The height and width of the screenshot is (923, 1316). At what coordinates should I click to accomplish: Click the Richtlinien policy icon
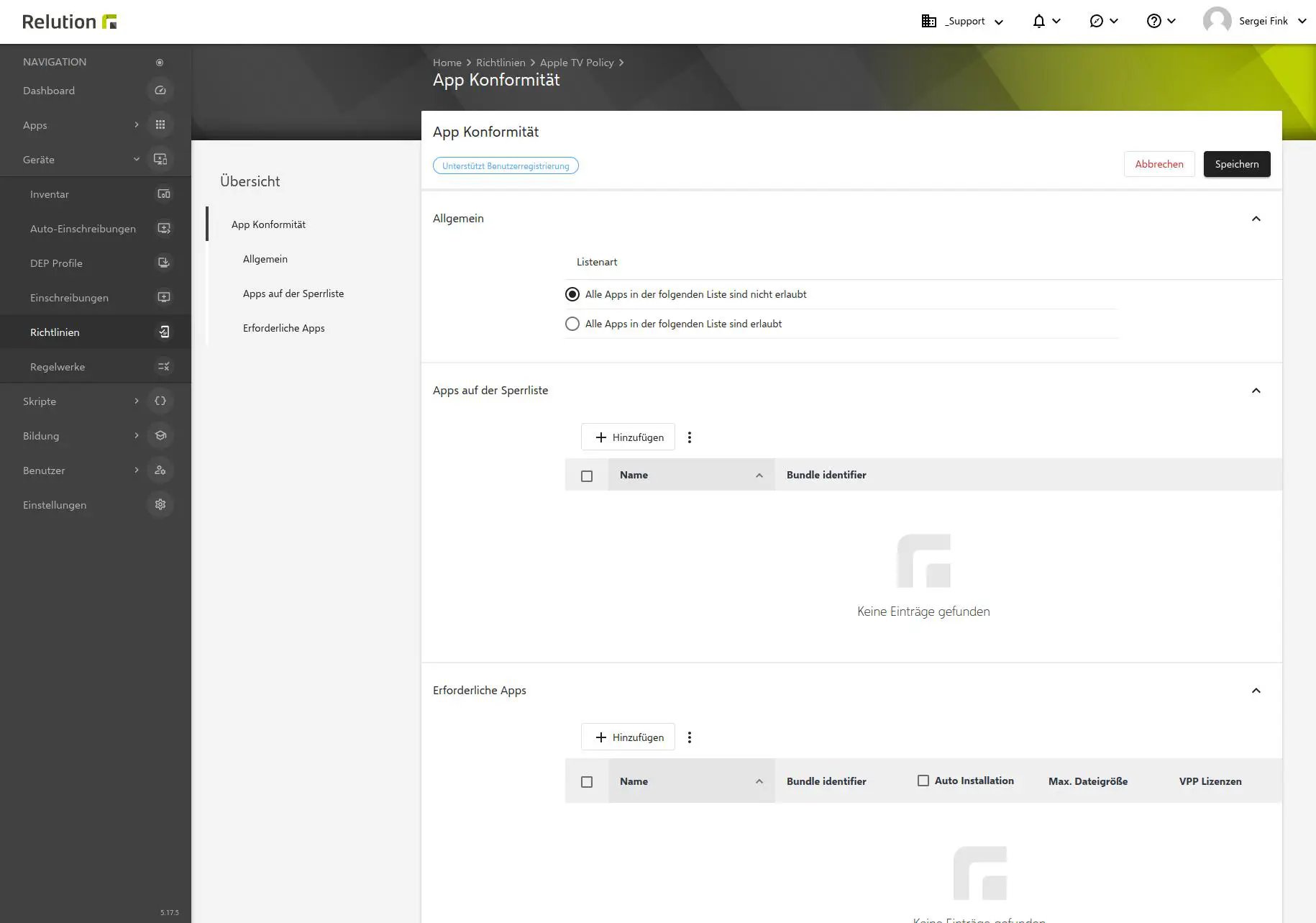164,332
